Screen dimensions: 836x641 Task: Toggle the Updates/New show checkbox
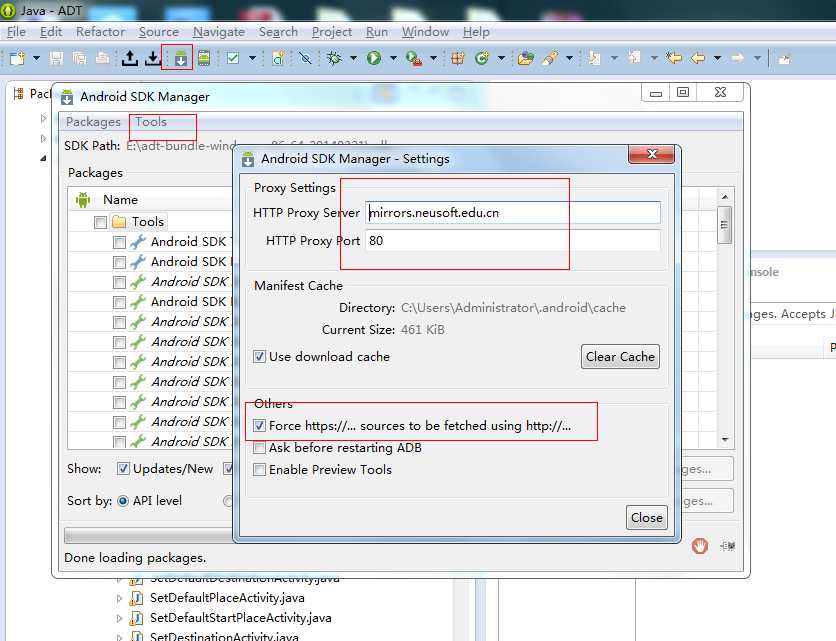[x=123, y=469]
